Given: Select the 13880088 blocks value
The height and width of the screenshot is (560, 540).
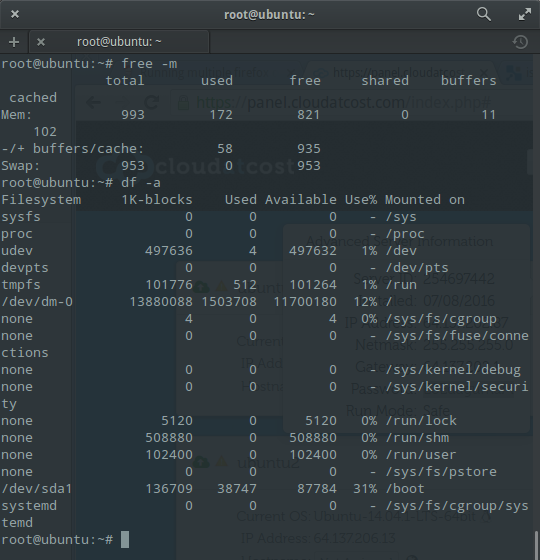Looking at the screenshot, I should (x=161, y=301).
